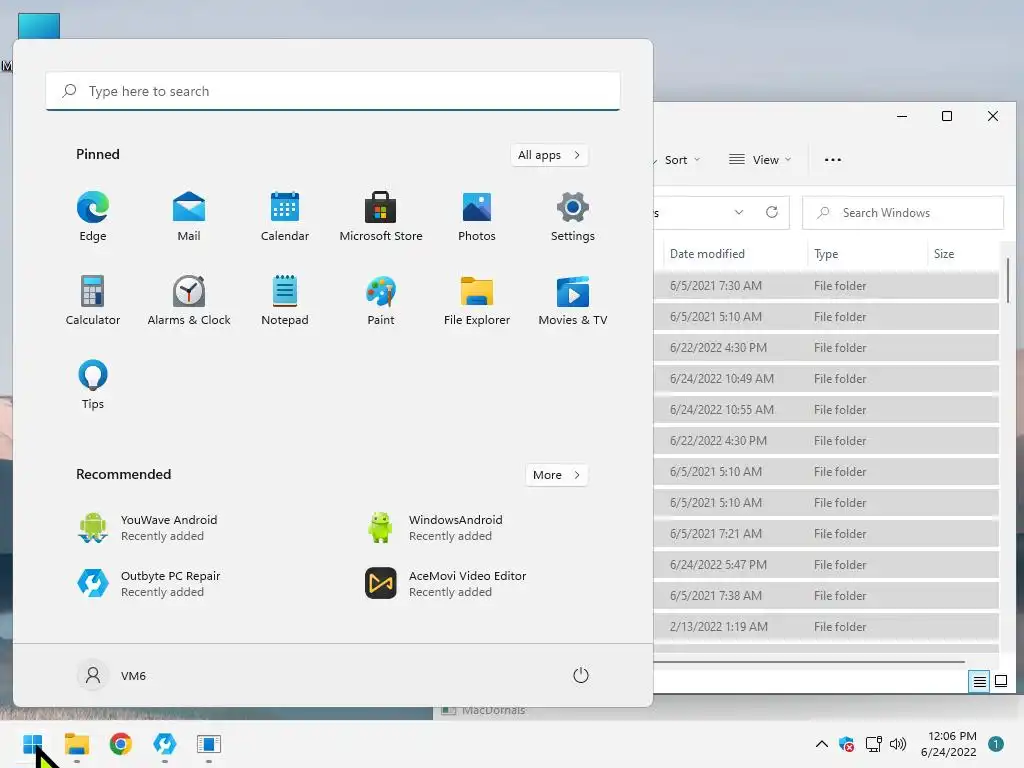Launch the Photos app

click(x=477, y=216)
